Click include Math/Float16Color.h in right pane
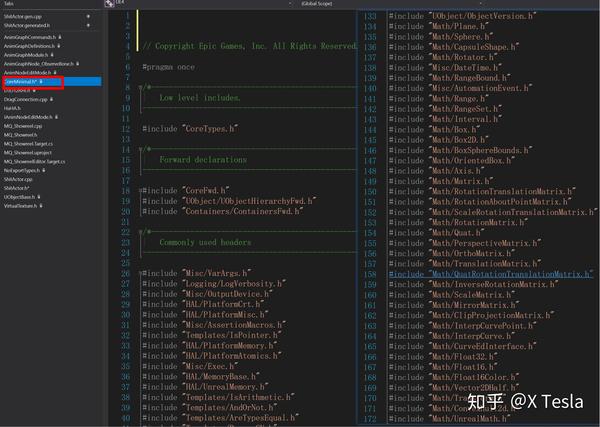The image size is (600, 427). 454,378
